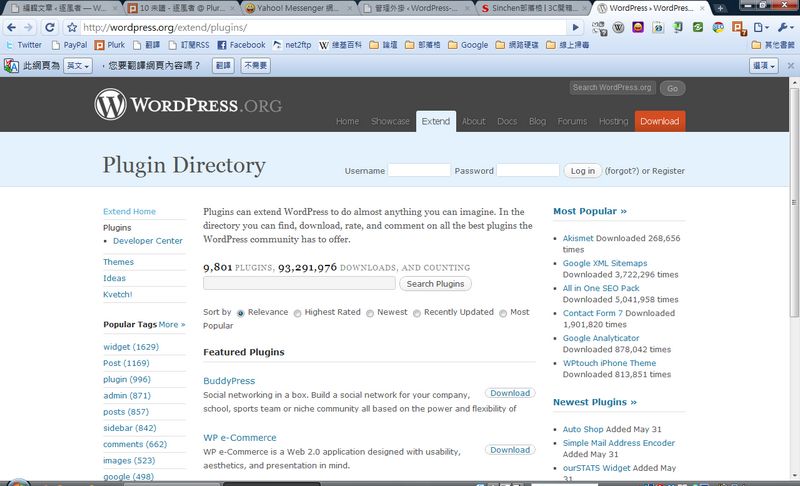Click the page vertical scrollbar thumb
Image resolution: width=800 pixels, height=486 pixels.
tap(794, 201)
